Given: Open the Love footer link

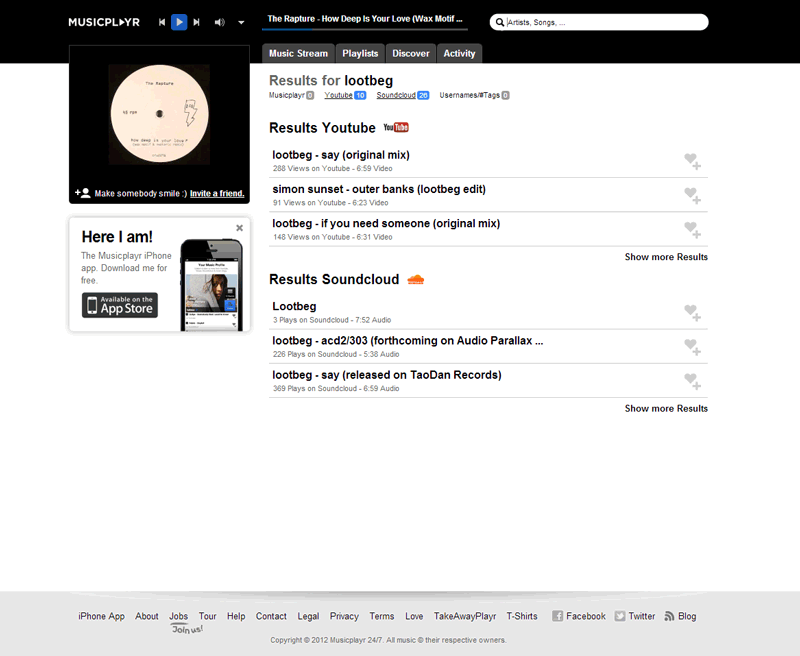Looking at the screenshot, I should pos(414,616).
